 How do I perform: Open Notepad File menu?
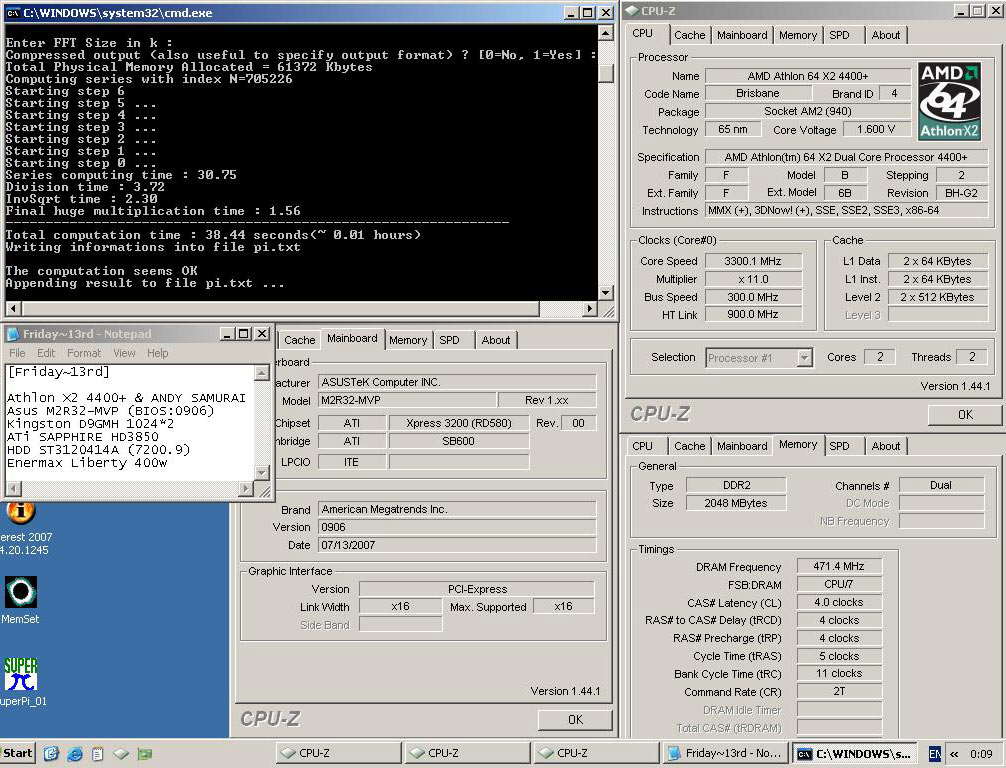coord(17,353)
